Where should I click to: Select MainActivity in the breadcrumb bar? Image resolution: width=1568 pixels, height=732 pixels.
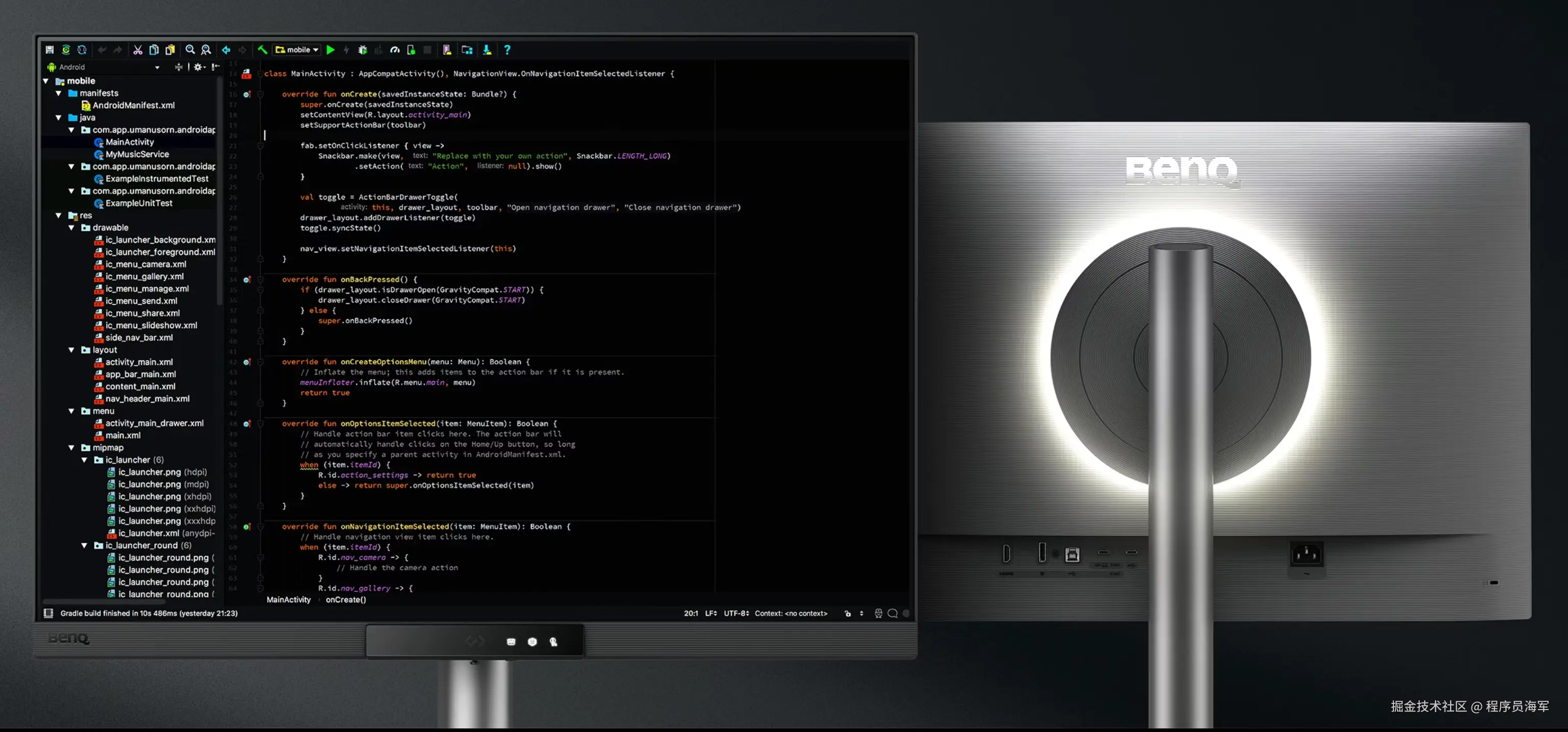(x=288, y=600)
